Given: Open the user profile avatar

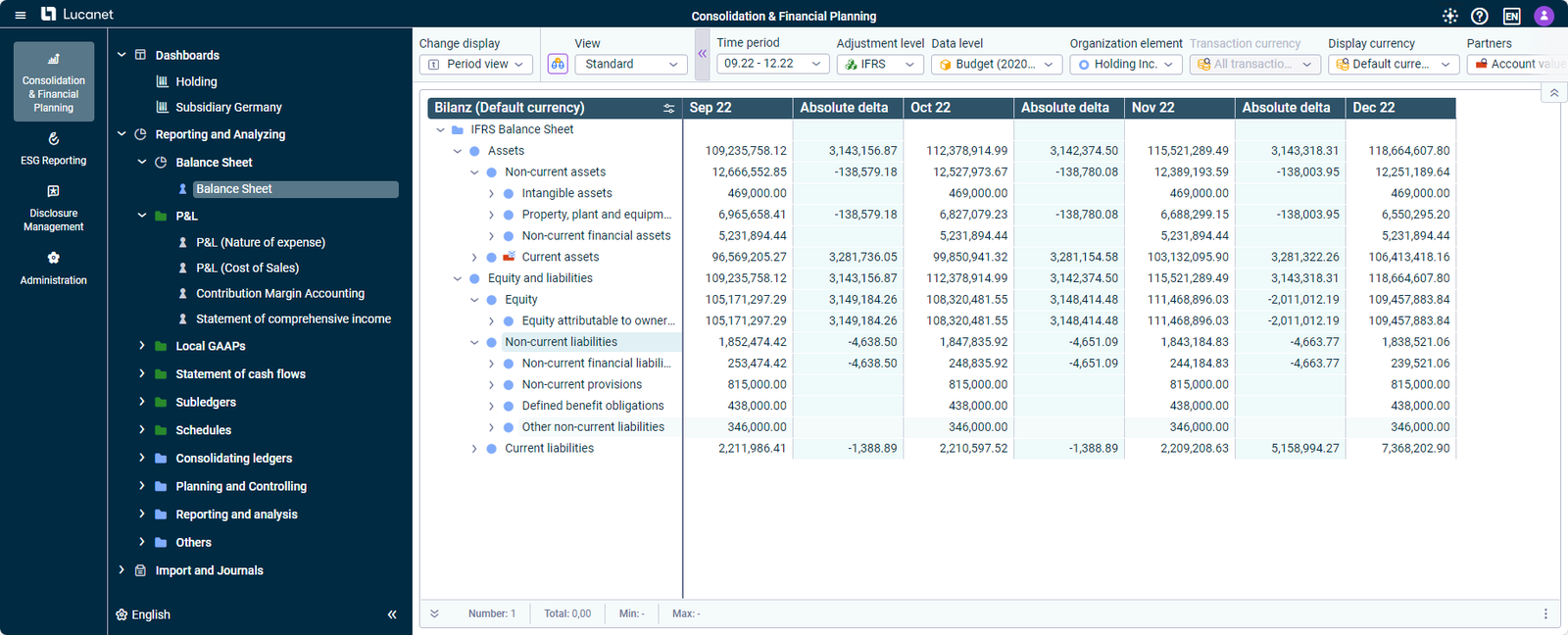Looking at the screenshot, I should tap(1543, 16).
